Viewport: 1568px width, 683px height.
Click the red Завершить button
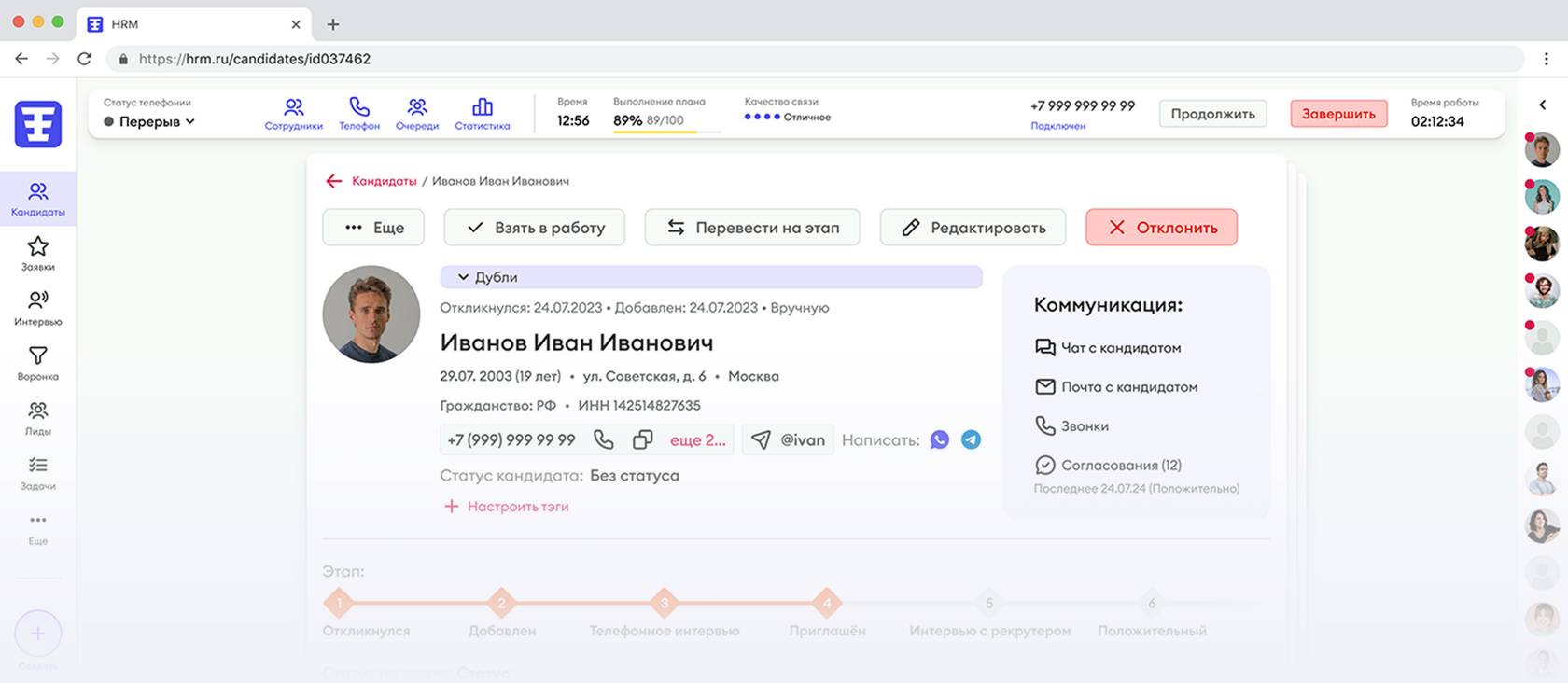click(x=1338, y=114)
